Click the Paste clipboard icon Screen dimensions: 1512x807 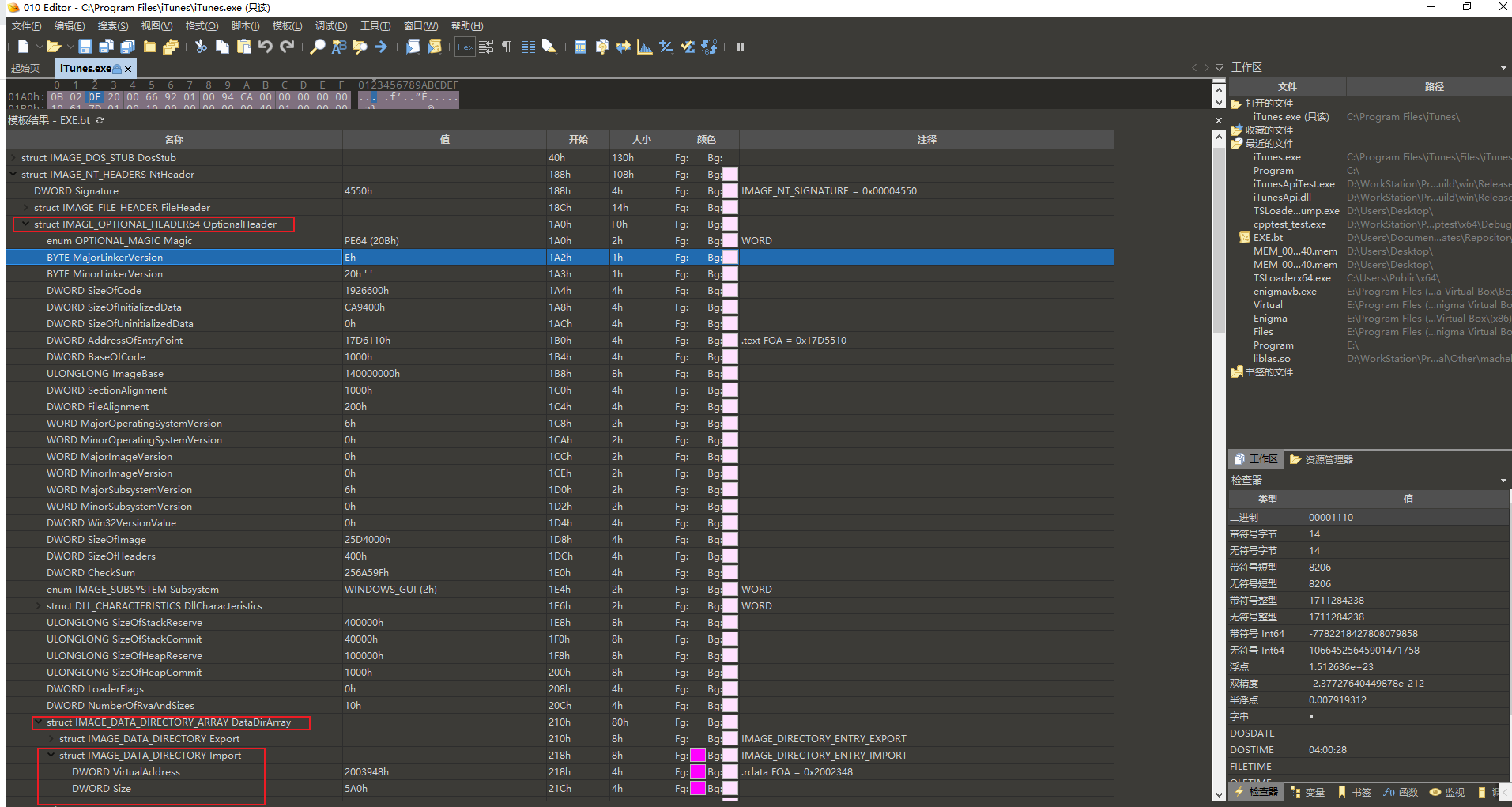[x=243, y=47]
